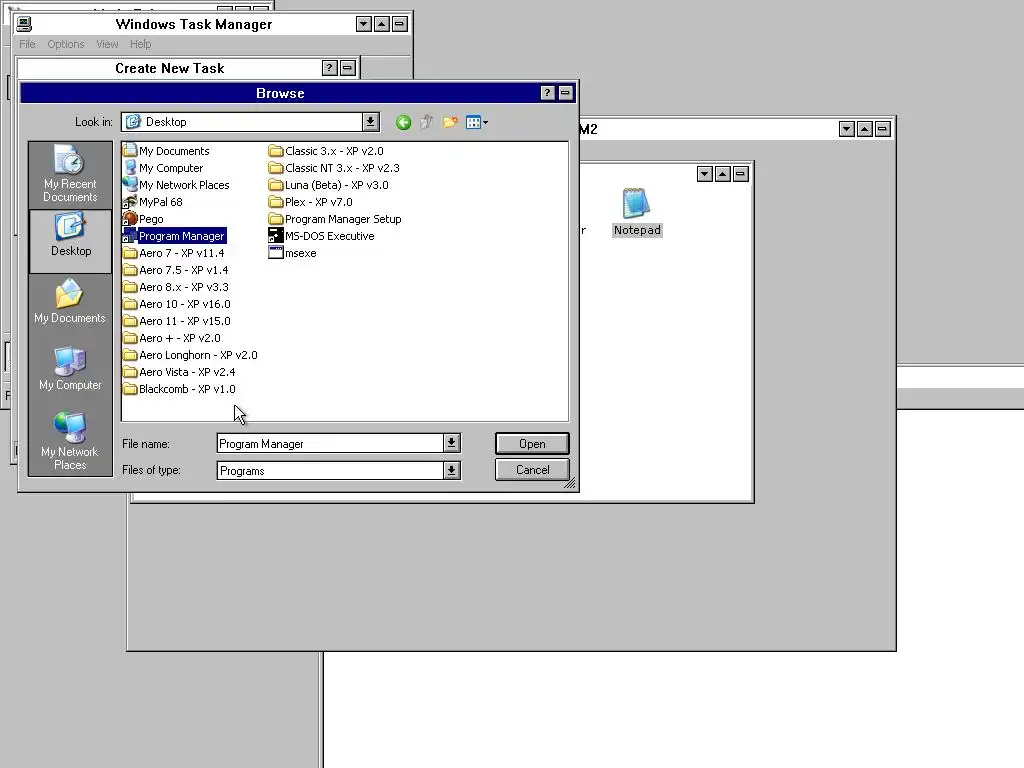Select the Aero Vista - XP v2.4 folder
This screenshot has height=768, width=1024.
(180, 372)
